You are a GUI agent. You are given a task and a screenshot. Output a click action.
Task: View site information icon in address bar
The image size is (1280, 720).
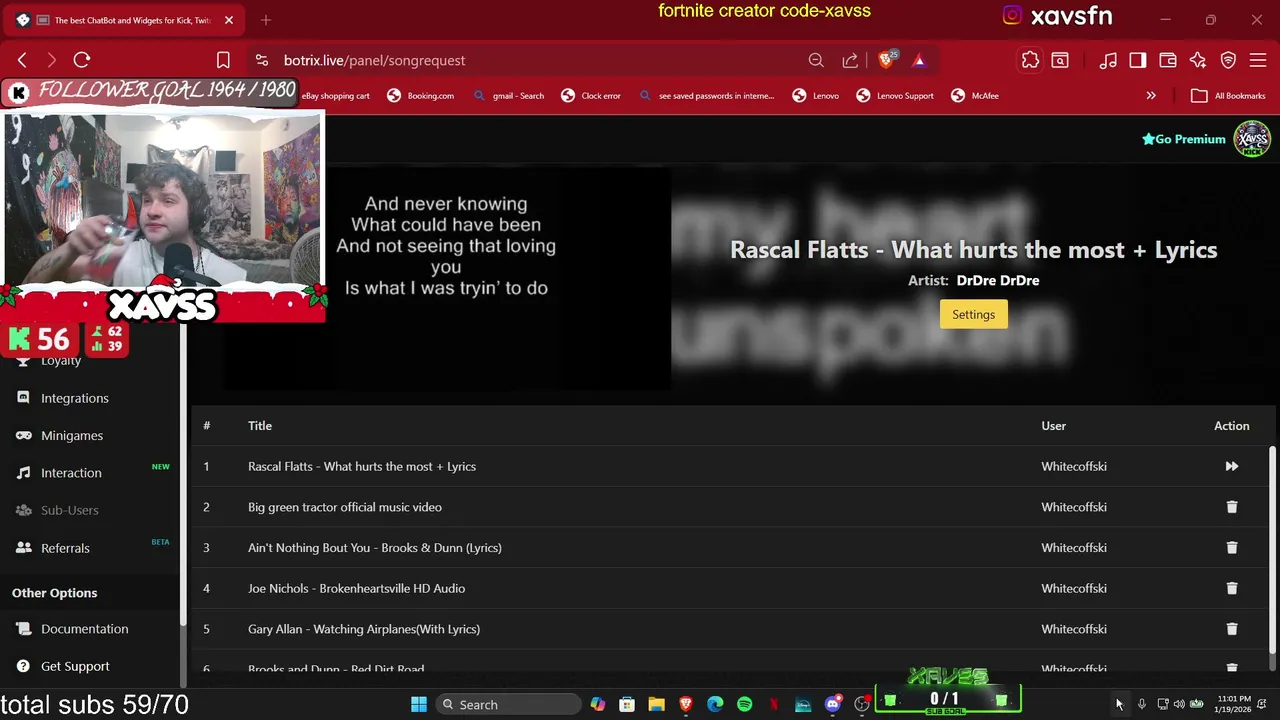[261, 60]
